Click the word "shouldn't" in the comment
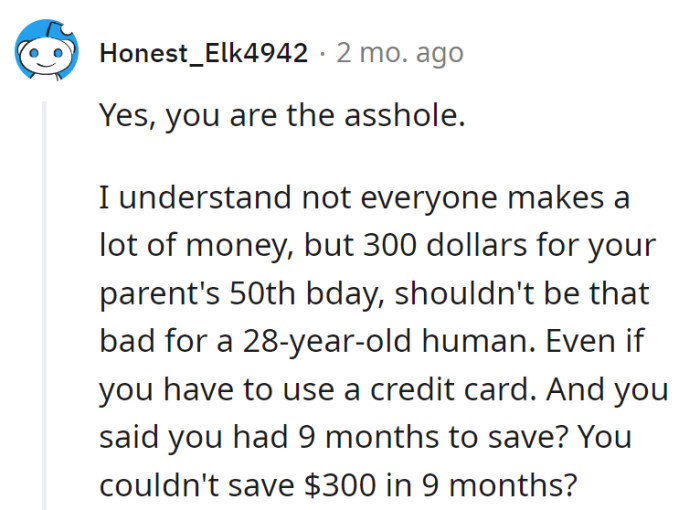700x510 pixels. pos(464,293)
